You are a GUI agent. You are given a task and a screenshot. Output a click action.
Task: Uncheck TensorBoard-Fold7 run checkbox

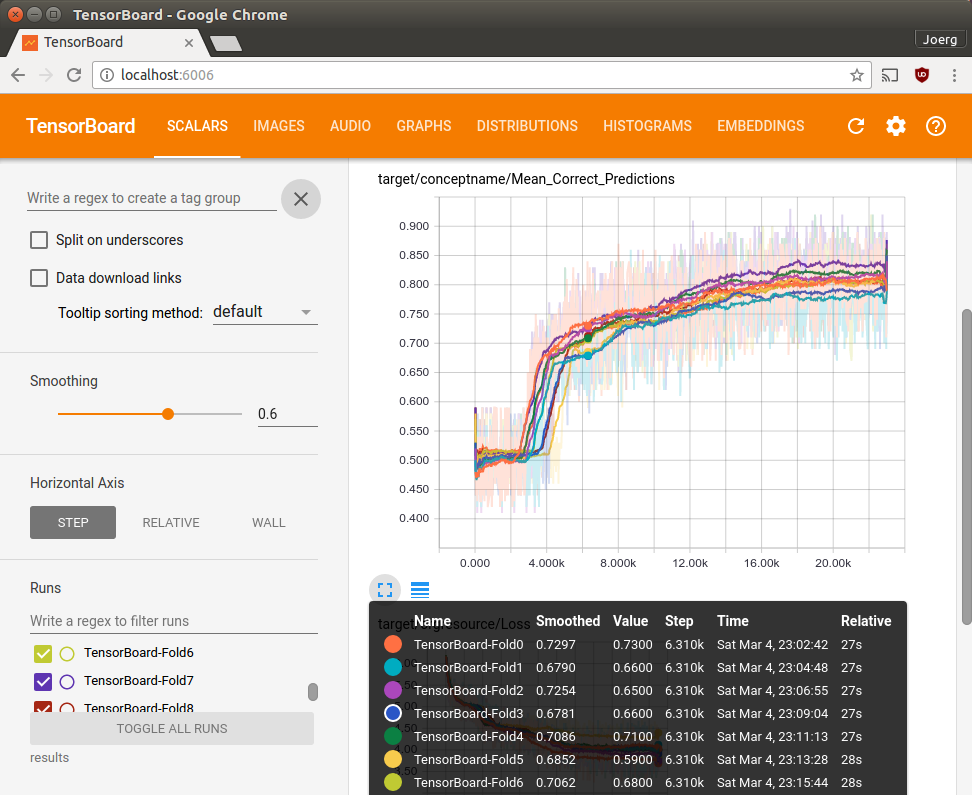[43, 682]
